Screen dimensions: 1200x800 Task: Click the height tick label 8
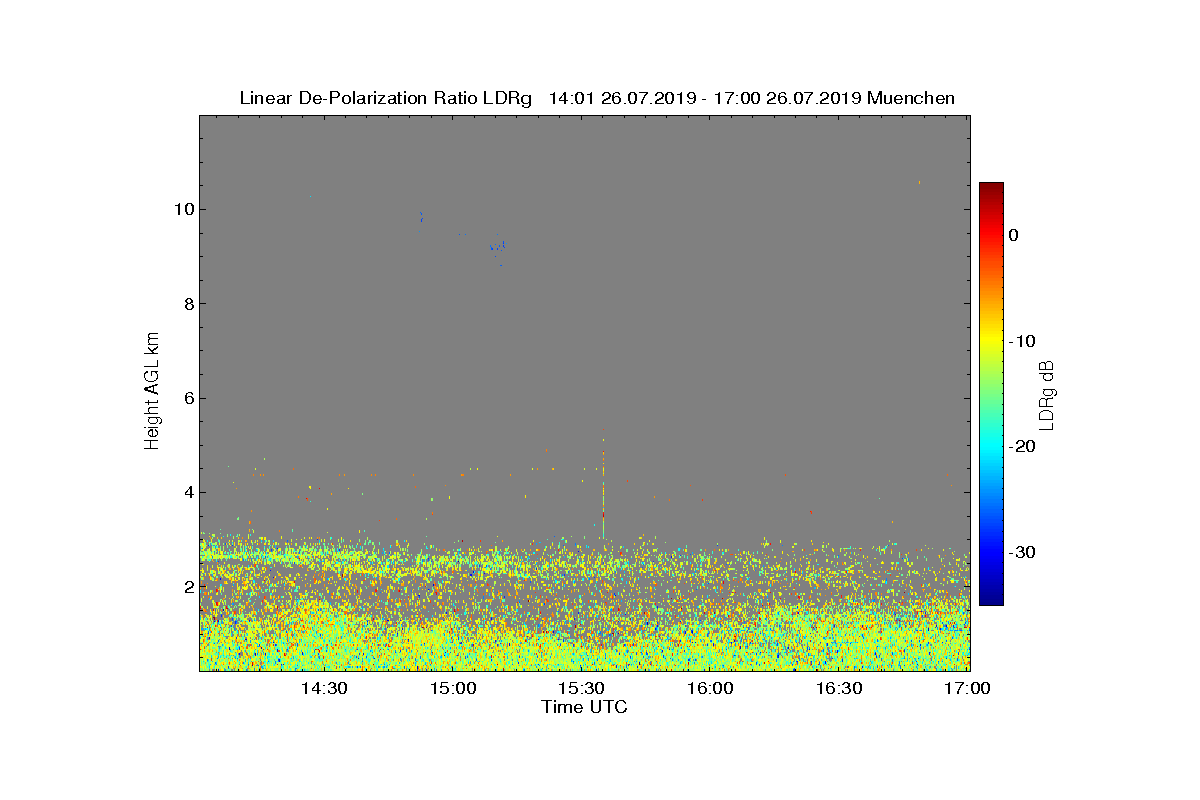(188, 303)
